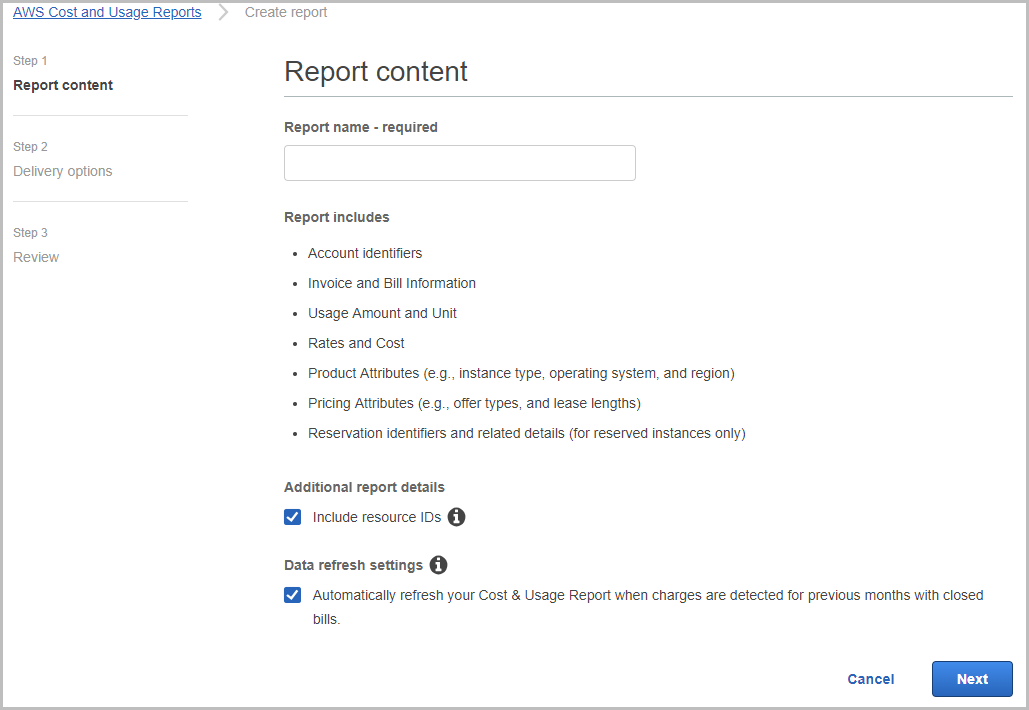Viewport: 1029px width, 710px height.
Task: Click the Rates and Cost list item
Action: 356,343
